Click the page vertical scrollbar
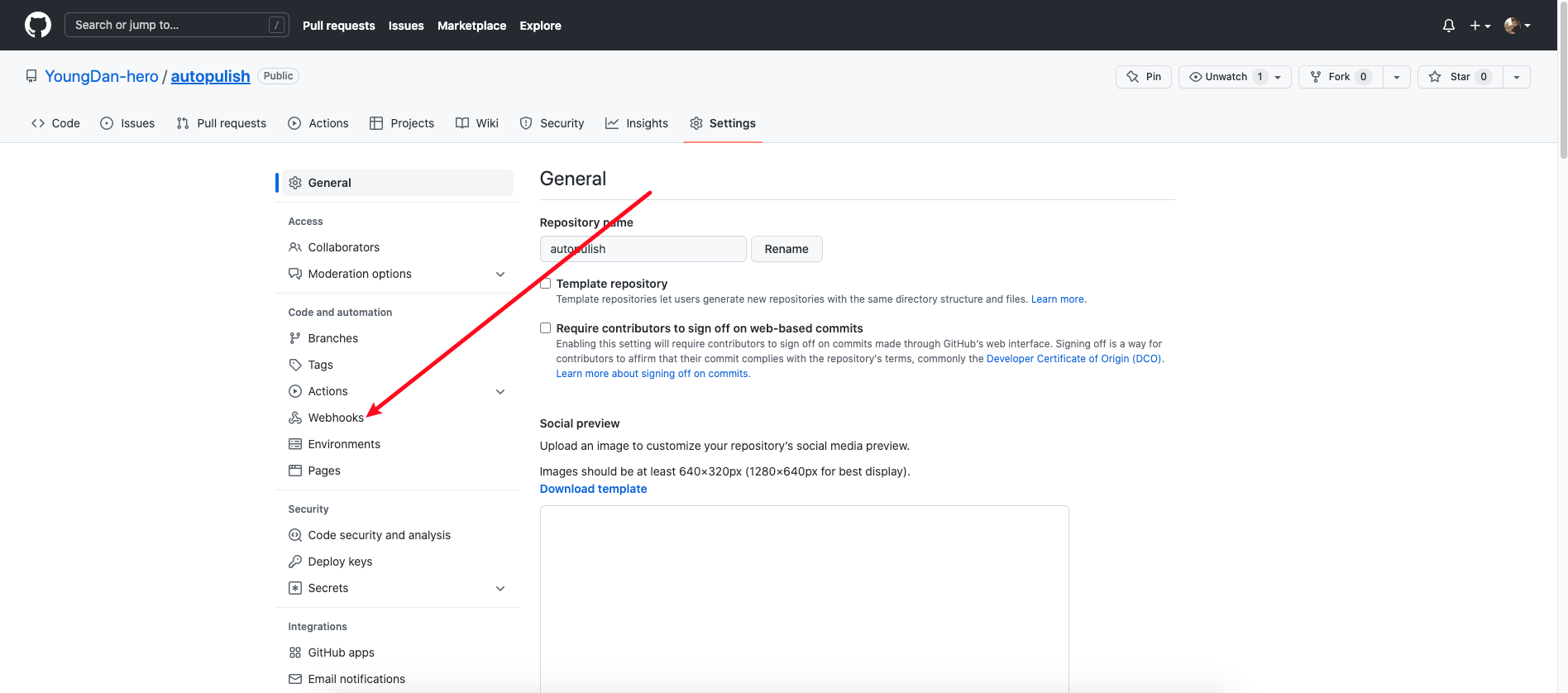 1563,79
